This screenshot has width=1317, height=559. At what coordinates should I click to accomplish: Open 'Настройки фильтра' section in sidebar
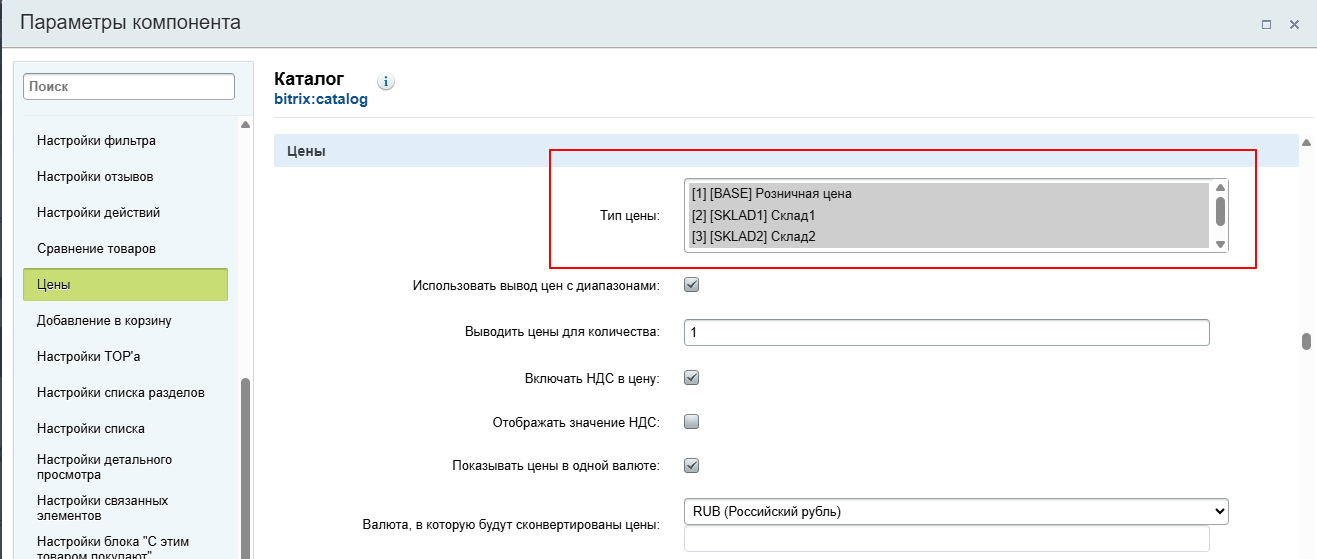point(96,141)
